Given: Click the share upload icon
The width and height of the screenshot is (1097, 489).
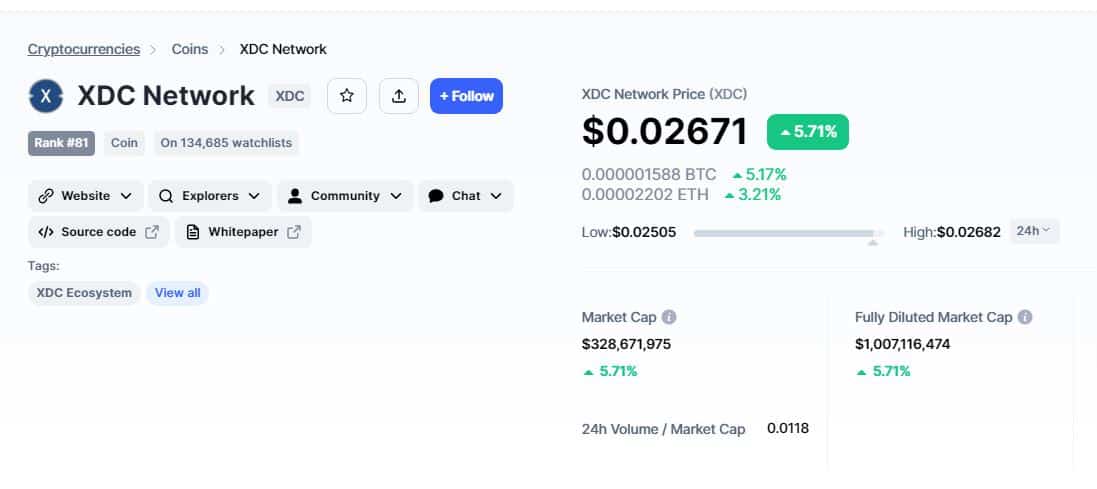Looking at the screenshot, I should [x=399, y=96].
